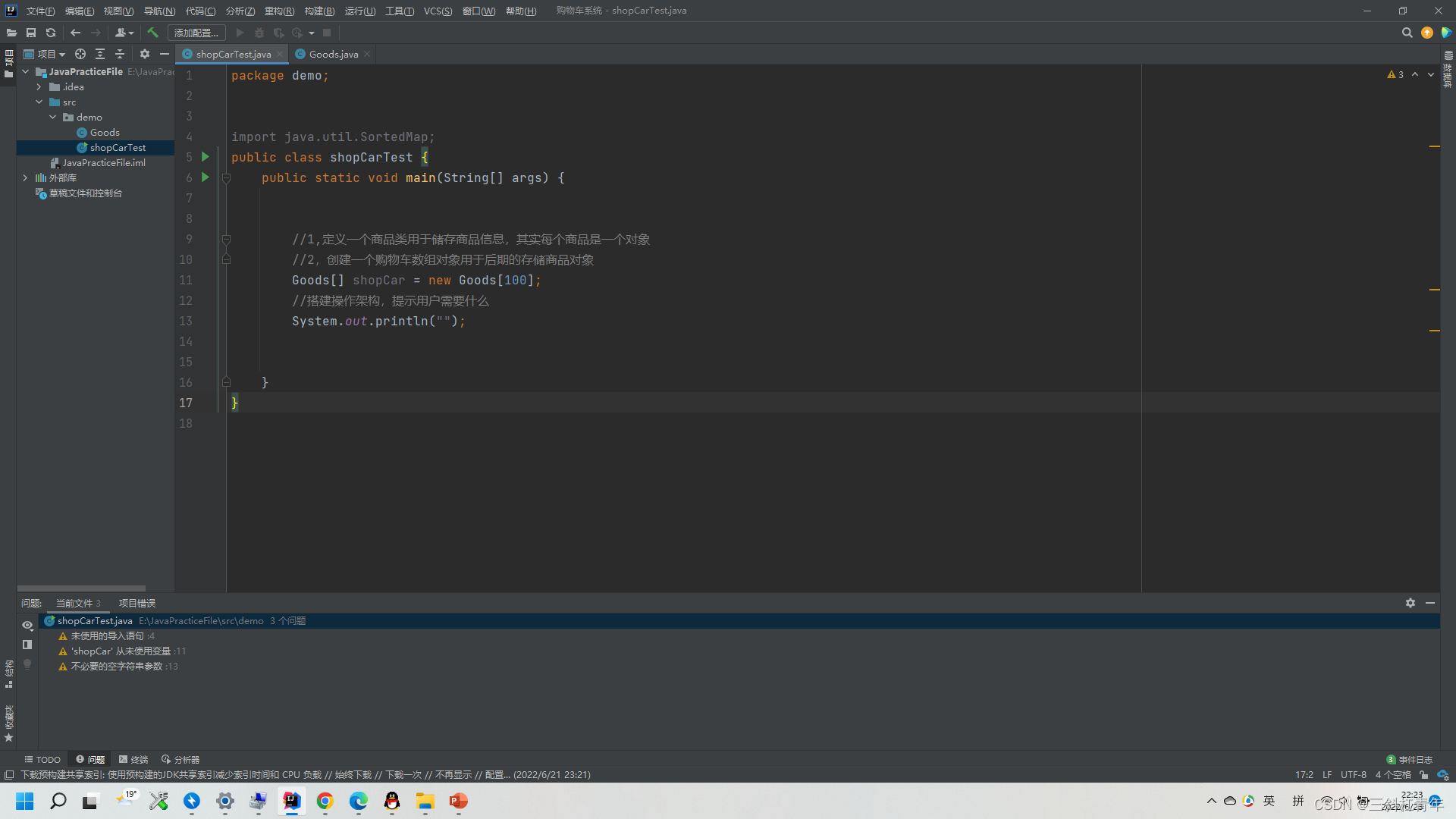Close the shopCarTest.java tab
1456x819 pixels.
(280, 54)
